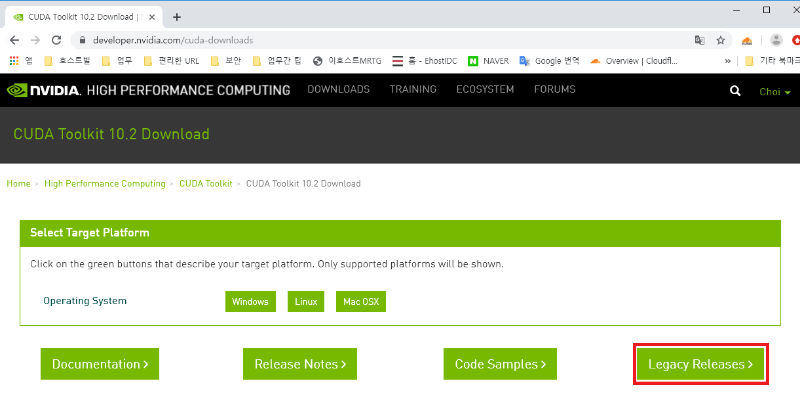Open a new tab with plus button
800x400 pixels.
click(x=177, y=16)
